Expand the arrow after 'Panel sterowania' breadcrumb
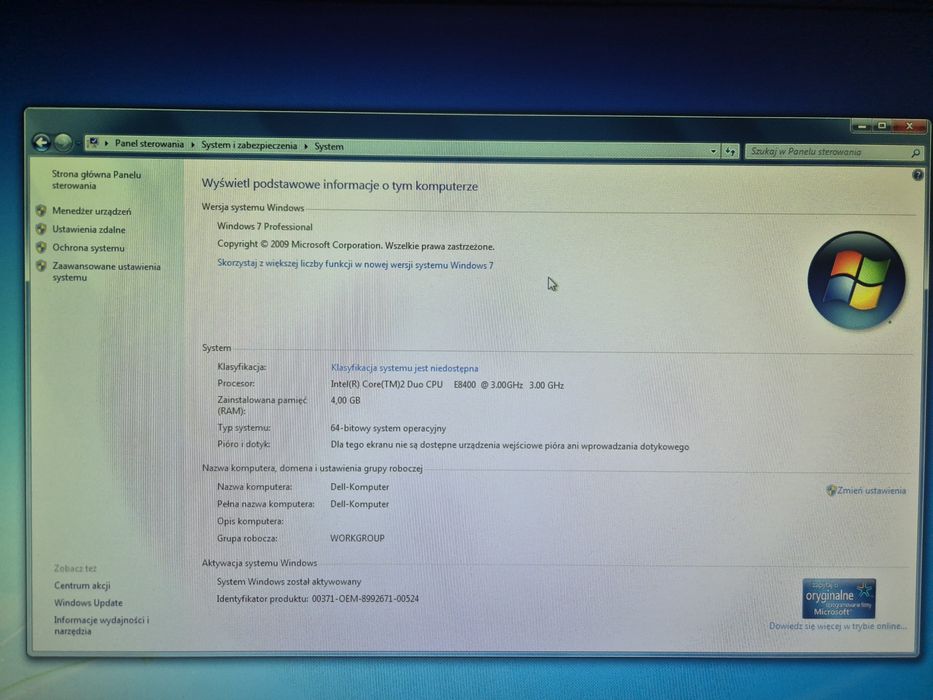933x700 pixels. 192,145
